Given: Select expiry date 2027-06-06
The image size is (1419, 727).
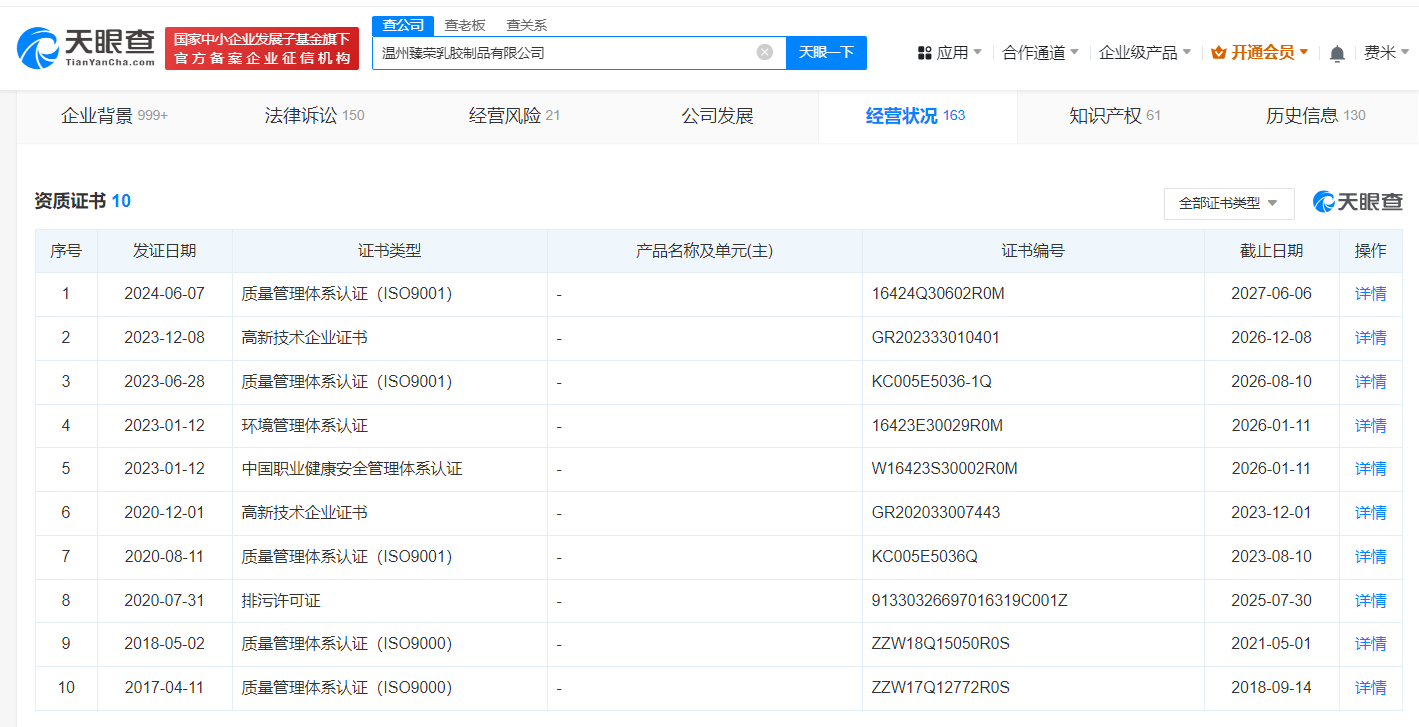Looking at the screenshot, I should (x=1271, y=294).
